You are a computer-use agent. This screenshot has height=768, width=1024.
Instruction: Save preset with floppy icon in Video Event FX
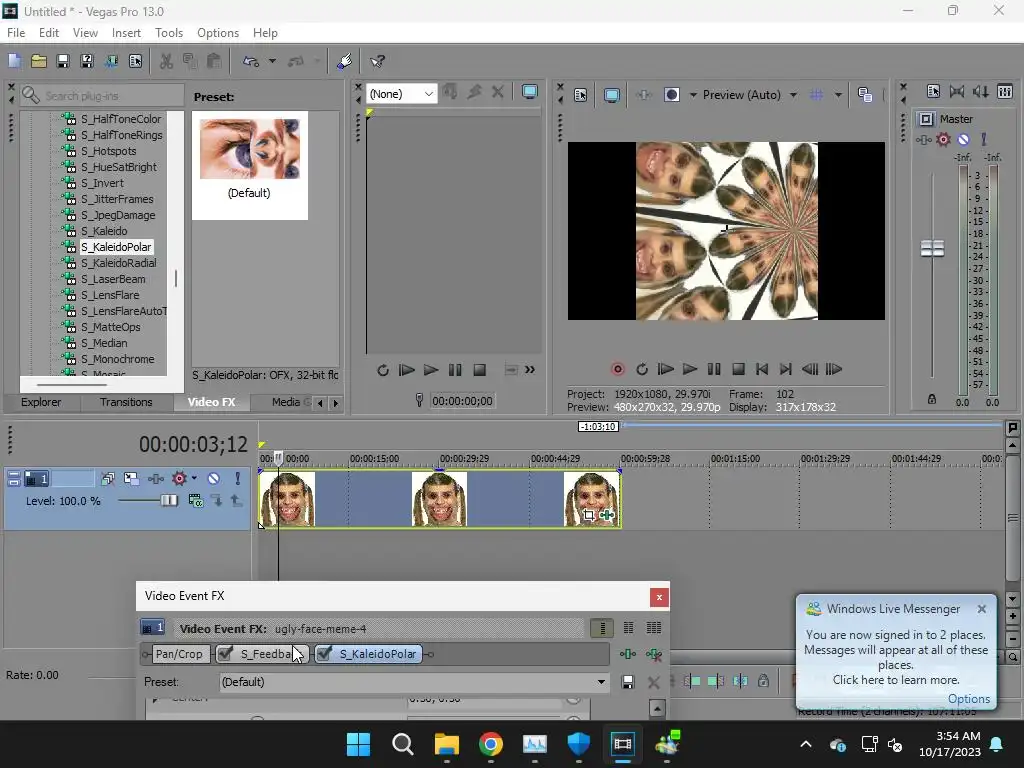628,682
